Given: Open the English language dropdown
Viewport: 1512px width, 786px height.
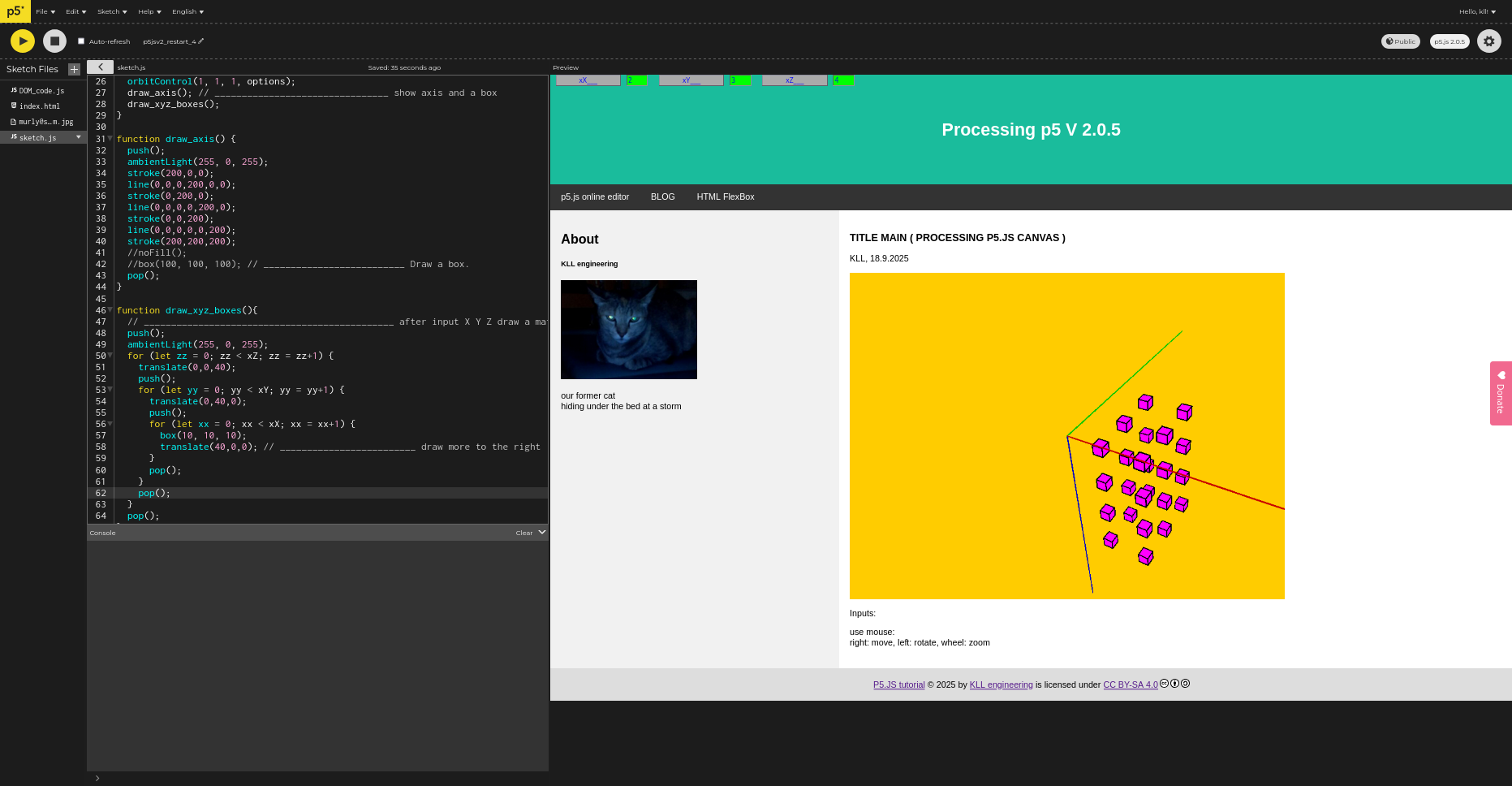Looking at the screenshot, I should pyautogui.click(x=187, y=11).
